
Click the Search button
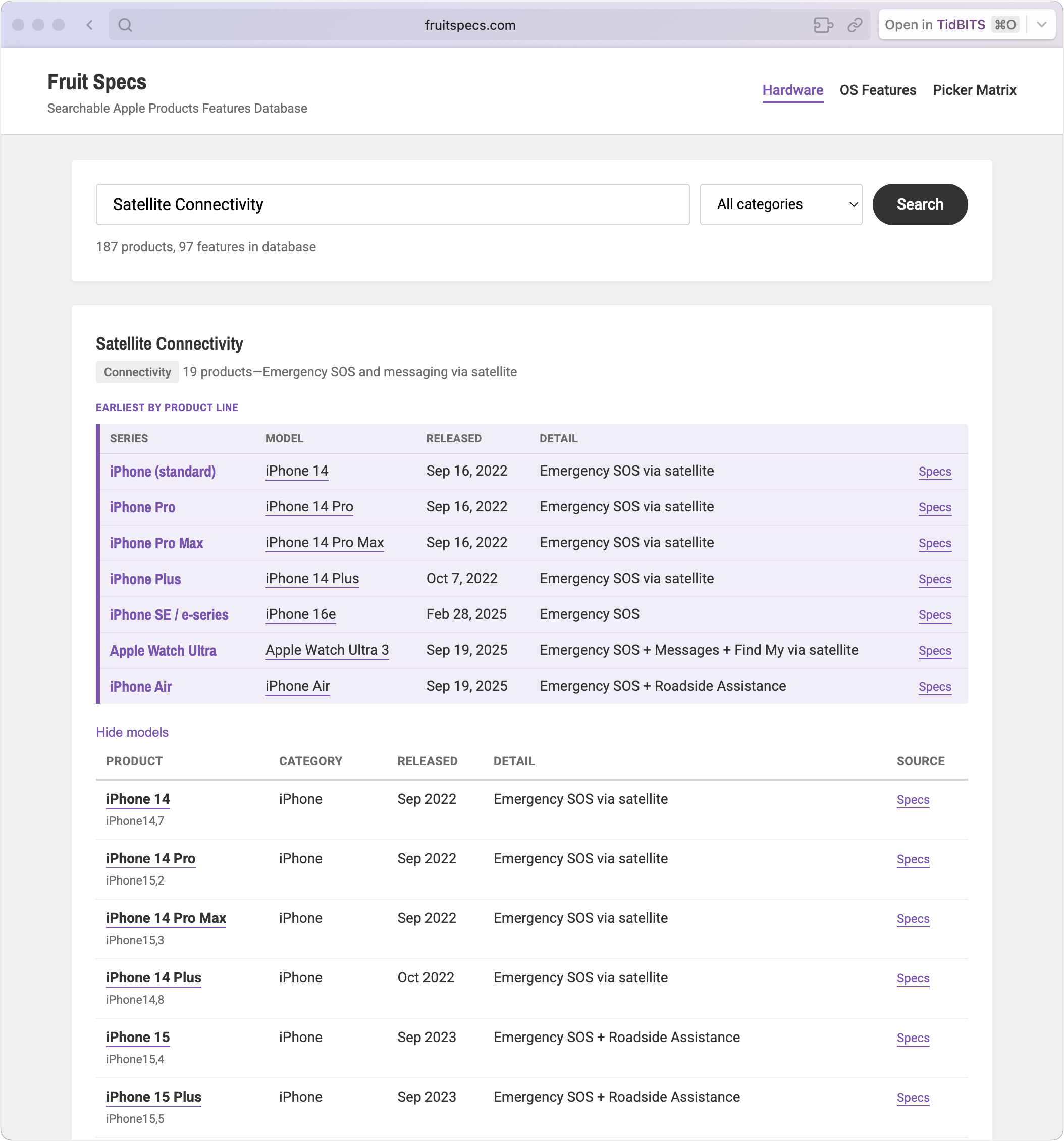pos(920,204)
